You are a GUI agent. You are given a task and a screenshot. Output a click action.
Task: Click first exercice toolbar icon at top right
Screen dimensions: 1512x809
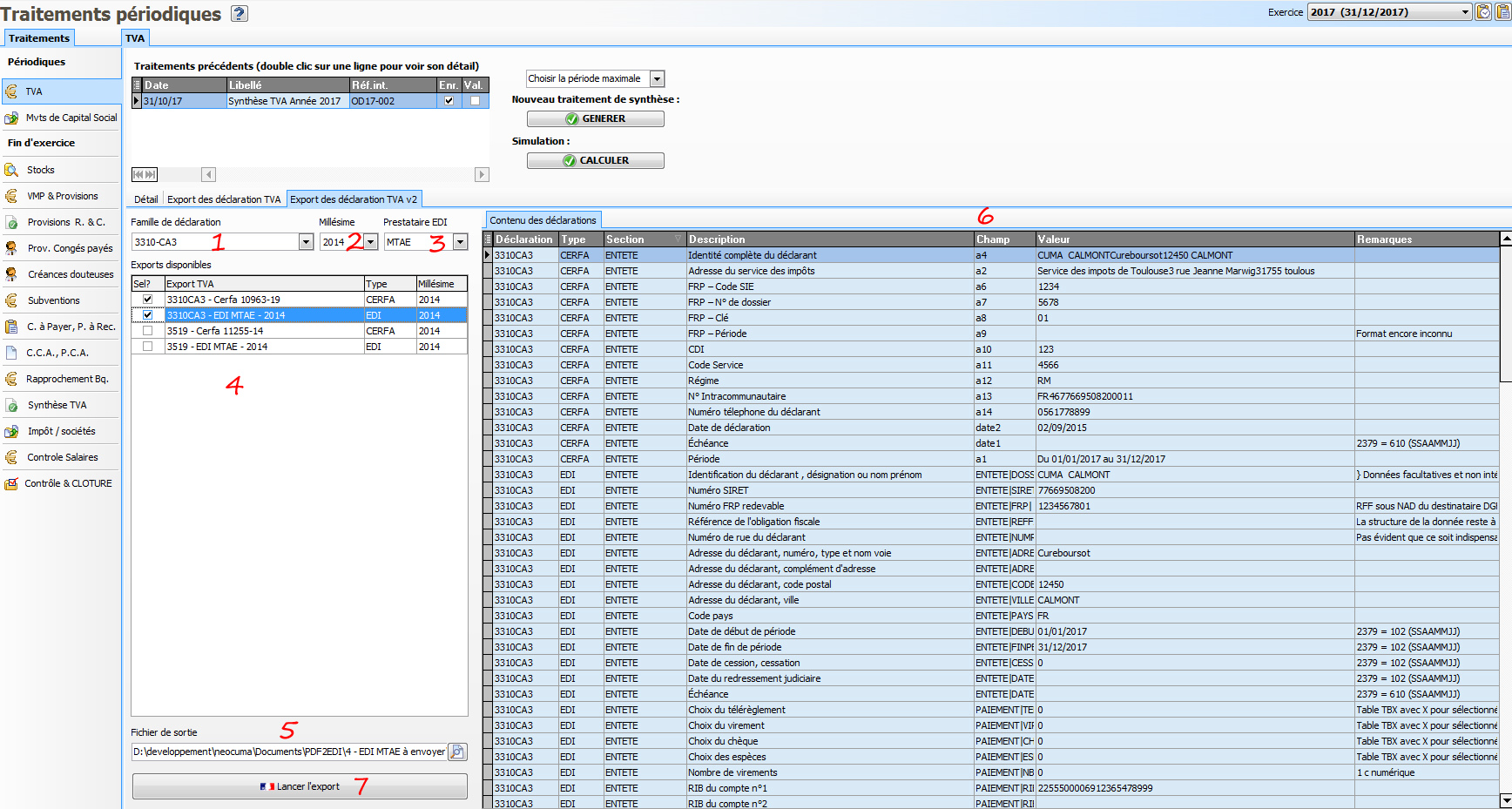1483,12
